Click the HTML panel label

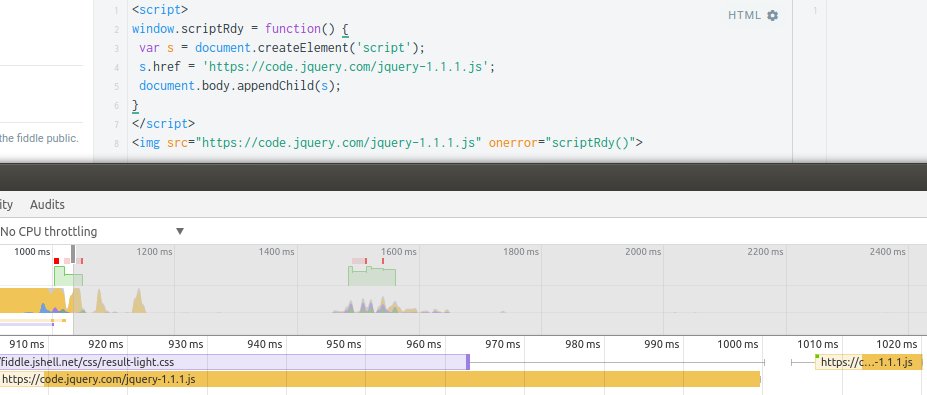(744, 15)
